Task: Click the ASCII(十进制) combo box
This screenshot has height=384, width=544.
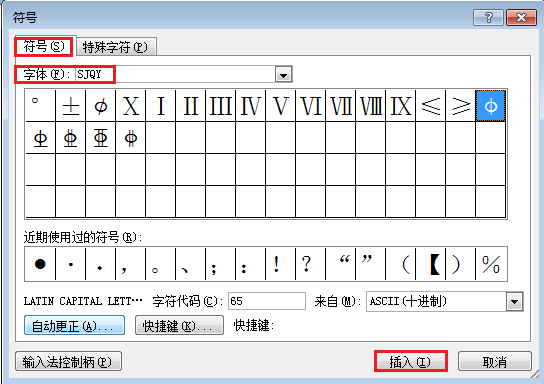Action: pos(444,301)
